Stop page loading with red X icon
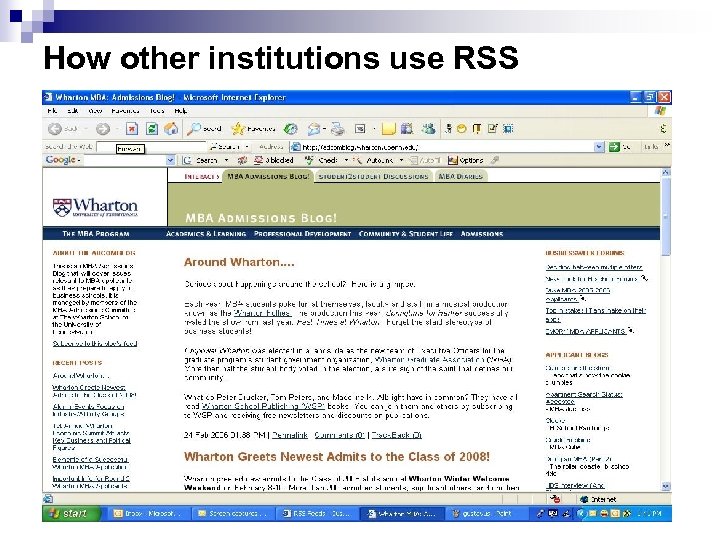This screenshot has width=720, height=540. (x=132, y=129)
